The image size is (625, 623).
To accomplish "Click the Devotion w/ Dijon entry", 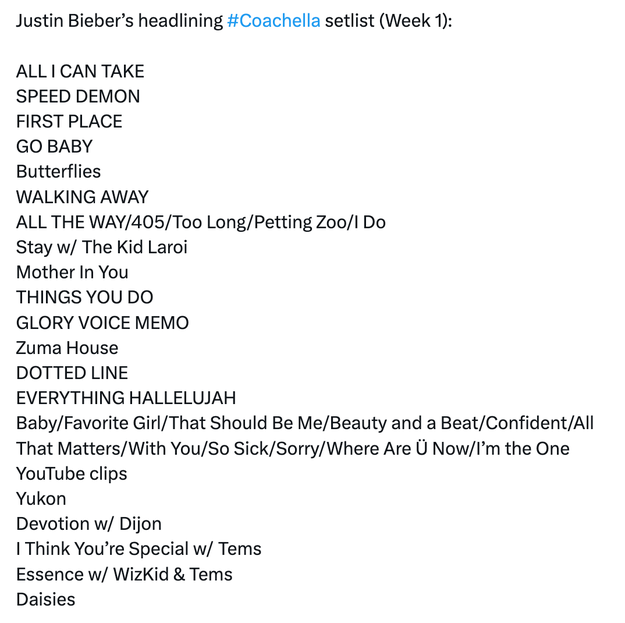I will (88, 523).
